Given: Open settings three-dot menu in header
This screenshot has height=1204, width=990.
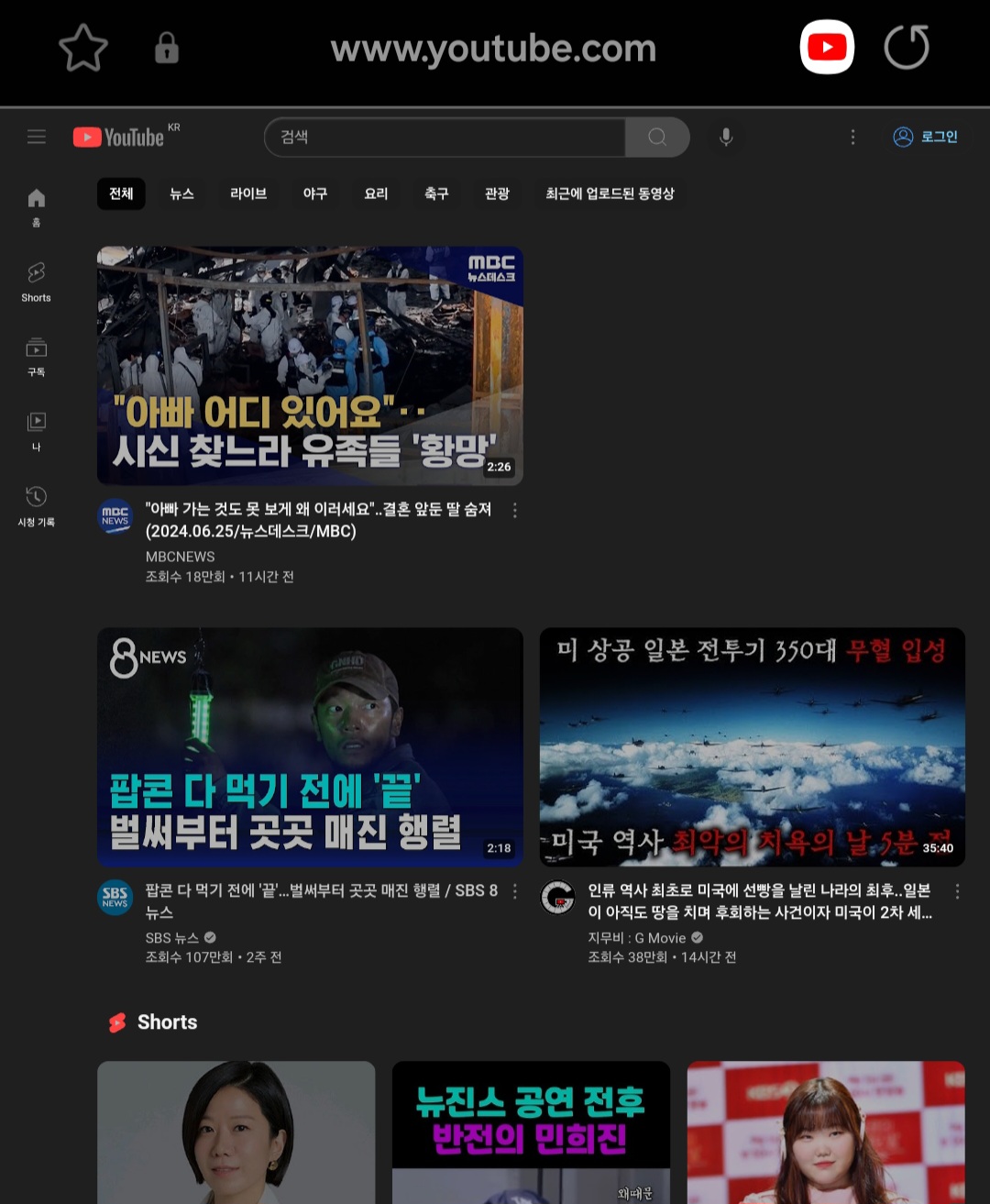Looking at the screenshot, I should click(852, 137).
